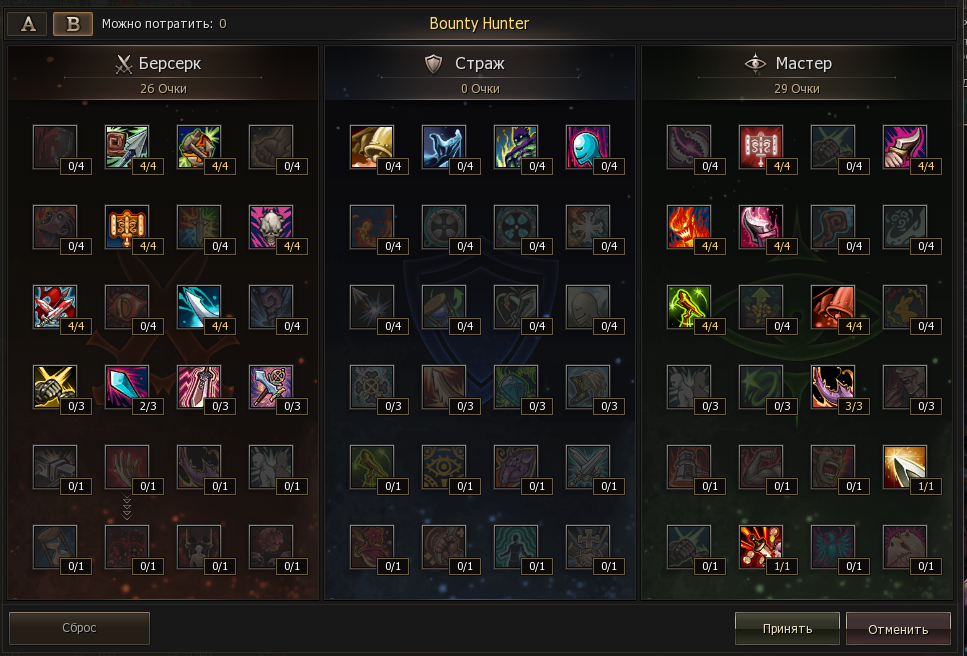The width and height of the screenshot is (967, 656).
Task: Click the crossed red swords skill 4/4
Action: [54, 307]
